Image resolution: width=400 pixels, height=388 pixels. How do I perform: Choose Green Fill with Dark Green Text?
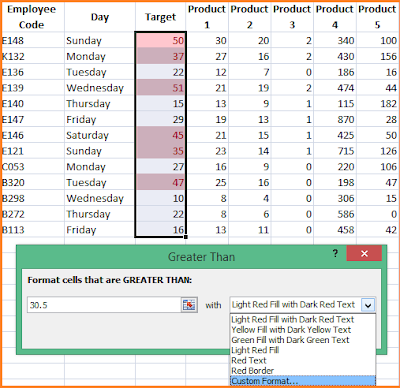303,340
